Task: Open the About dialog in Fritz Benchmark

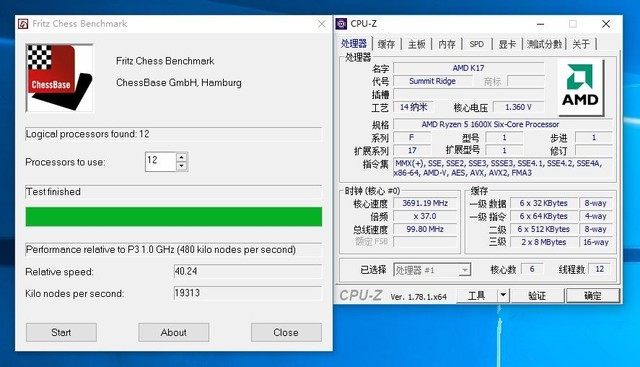Action: (173, 332)
